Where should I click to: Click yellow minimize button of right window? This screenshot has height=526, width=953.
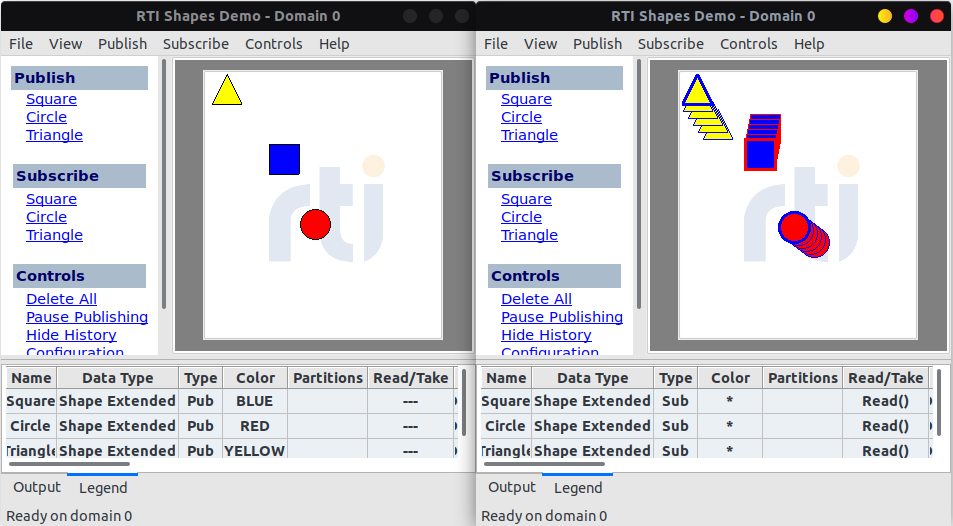point(885,16)
